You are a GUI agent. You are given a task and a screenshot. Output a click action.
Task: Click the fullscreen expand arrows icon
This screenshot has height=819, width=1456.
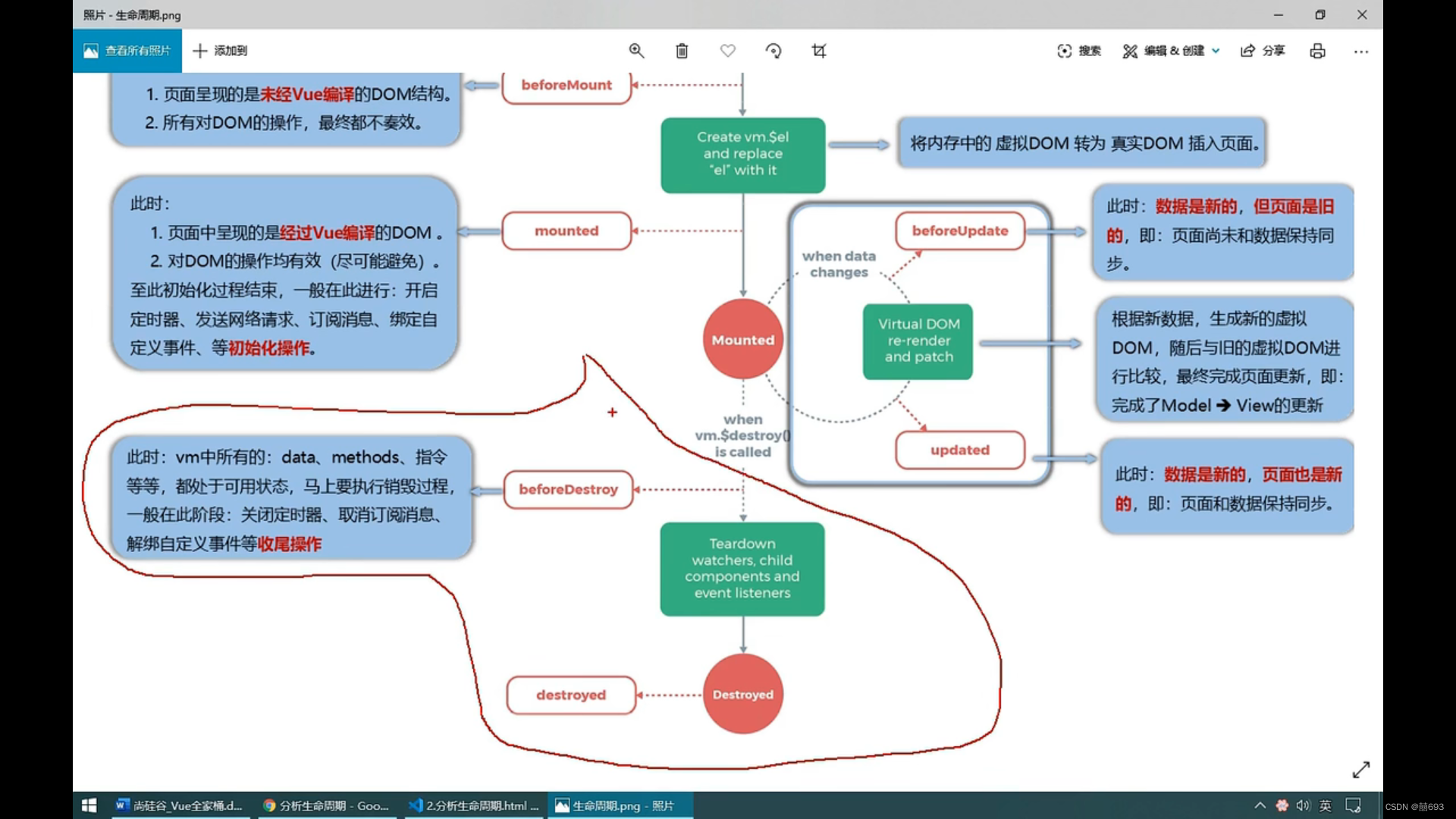pos(1360,770)
